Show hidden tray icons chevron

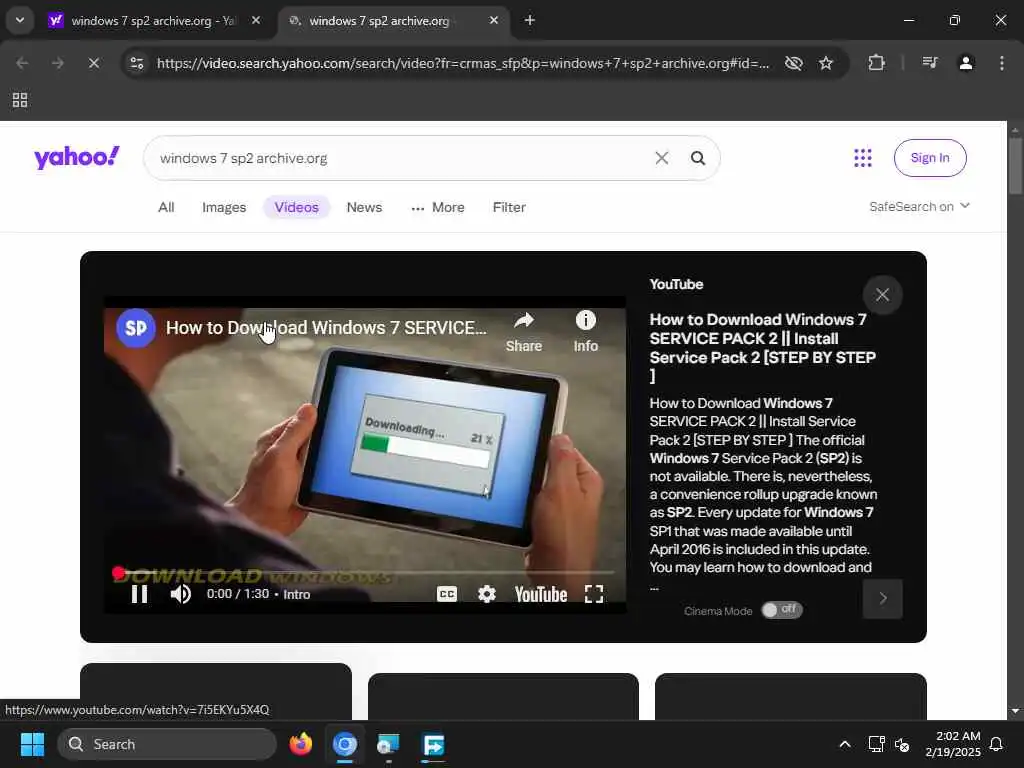[x=844, y=744]
